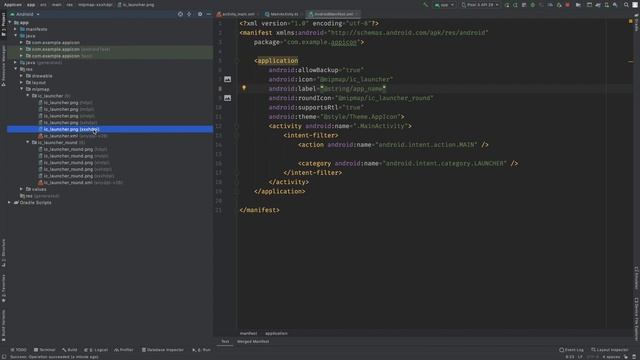Open the Android project view dropdown
The image size is (640, 360).
coord(25,14)
